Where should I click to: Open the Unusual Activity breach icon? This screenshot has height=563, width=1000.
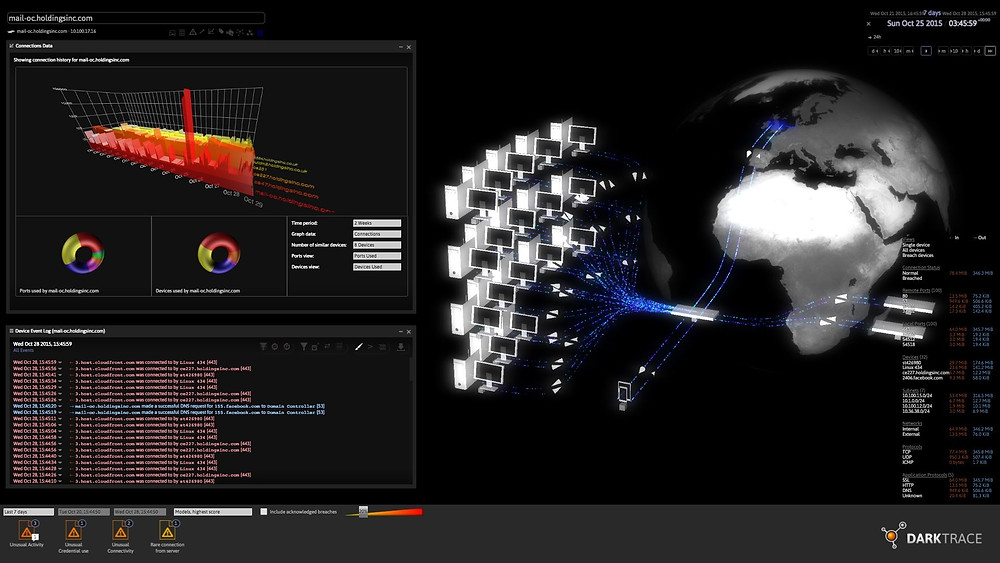tap(27, 530)
